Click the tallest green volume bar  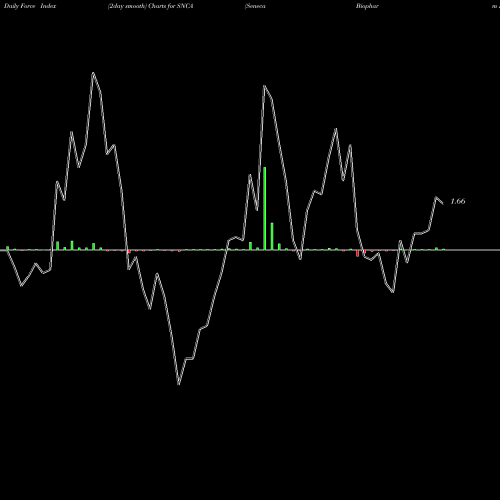pyautogui.click(x=265, y=208)
